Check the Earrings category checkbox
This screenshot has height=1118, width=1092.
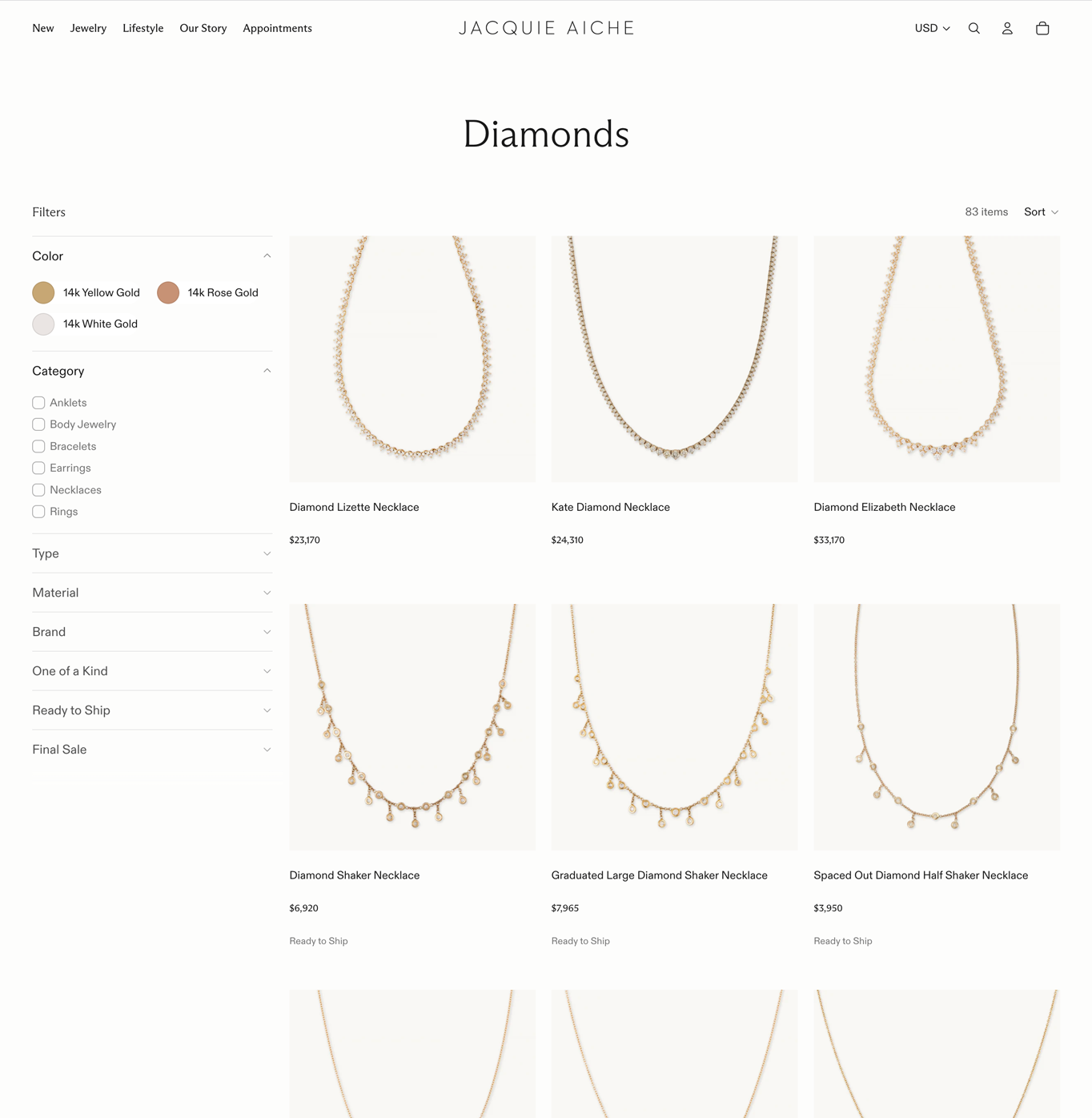tap(38, 468)
